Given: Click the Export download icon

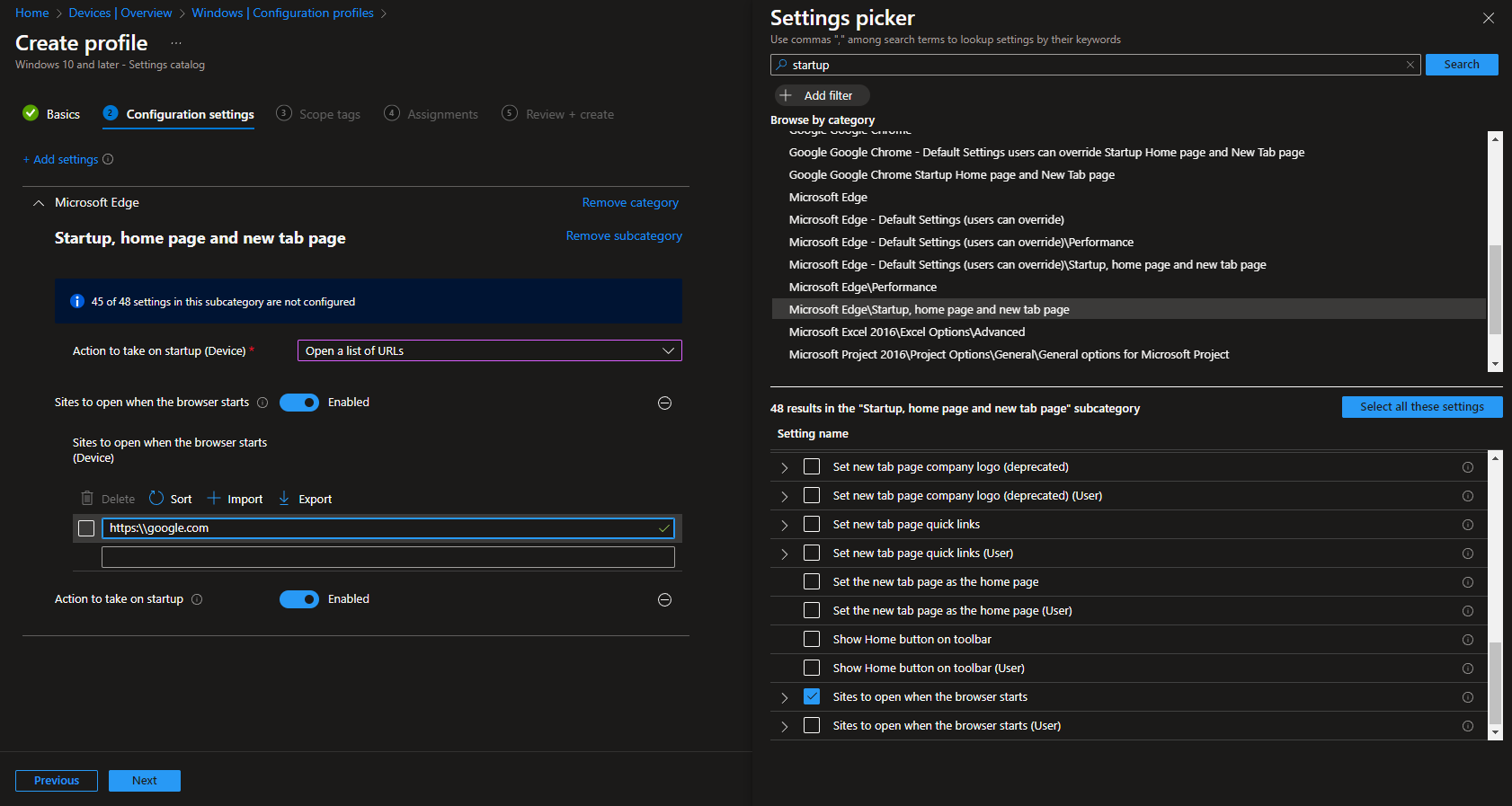Looking at the screenshot, I should (x=284, y=499).
